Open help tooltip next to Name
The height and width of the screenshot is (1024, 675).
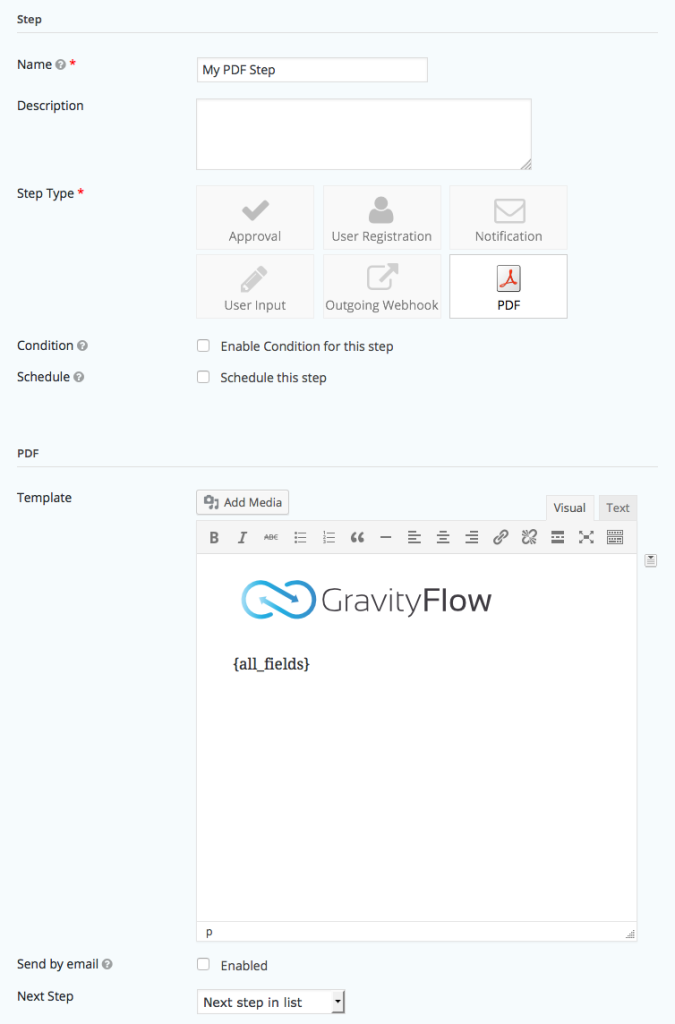(61, 65)
